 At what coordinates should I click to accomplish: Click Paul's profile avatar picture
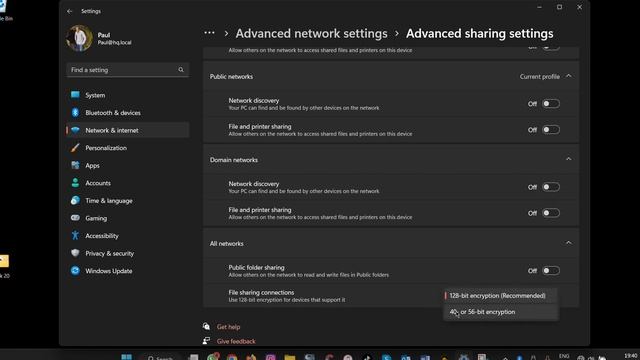pyautogui.click(x=80, y=38)
